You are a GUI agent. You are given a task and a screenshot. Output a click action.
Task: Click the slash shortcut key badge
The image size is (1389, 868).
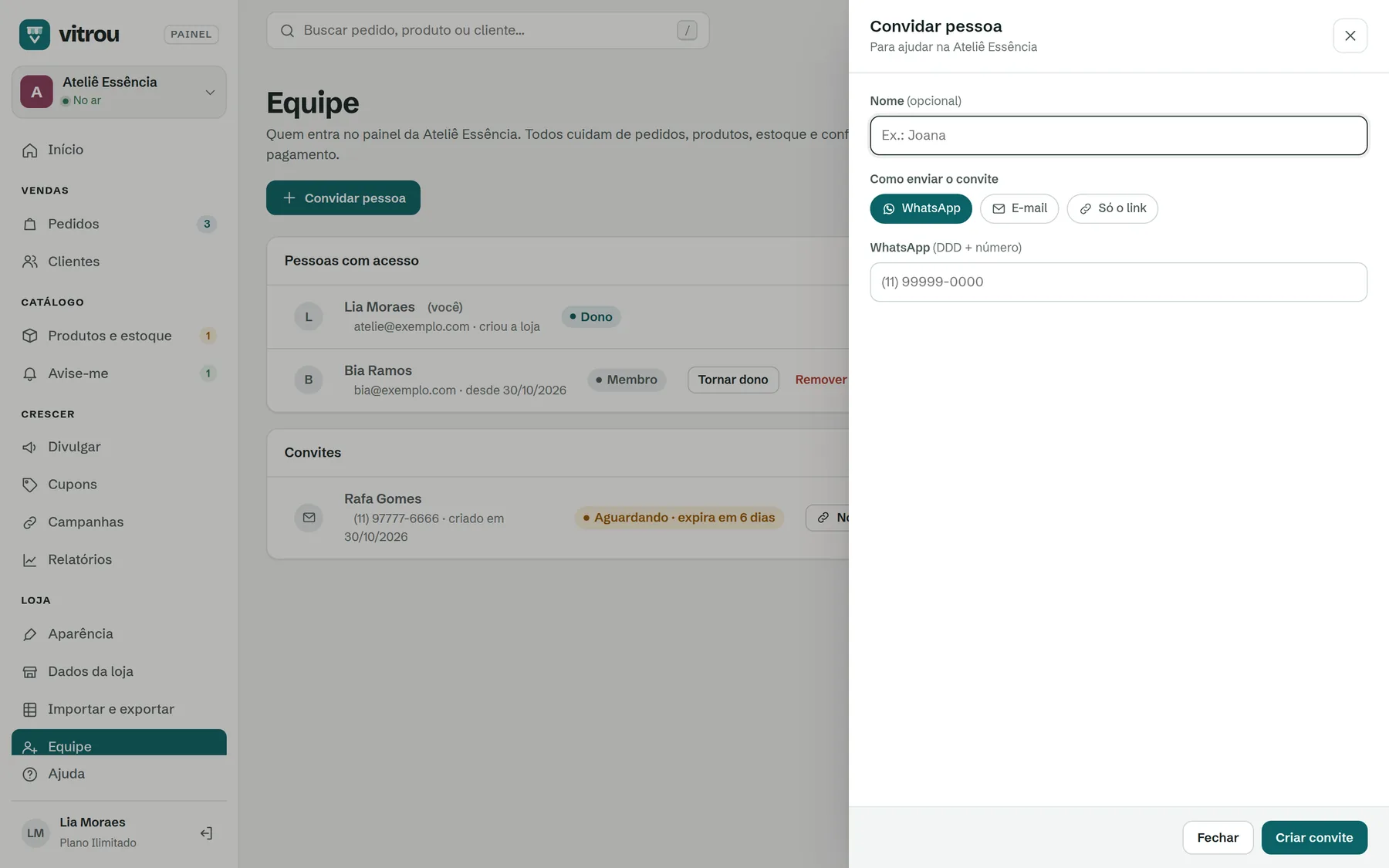click(687, 31)
